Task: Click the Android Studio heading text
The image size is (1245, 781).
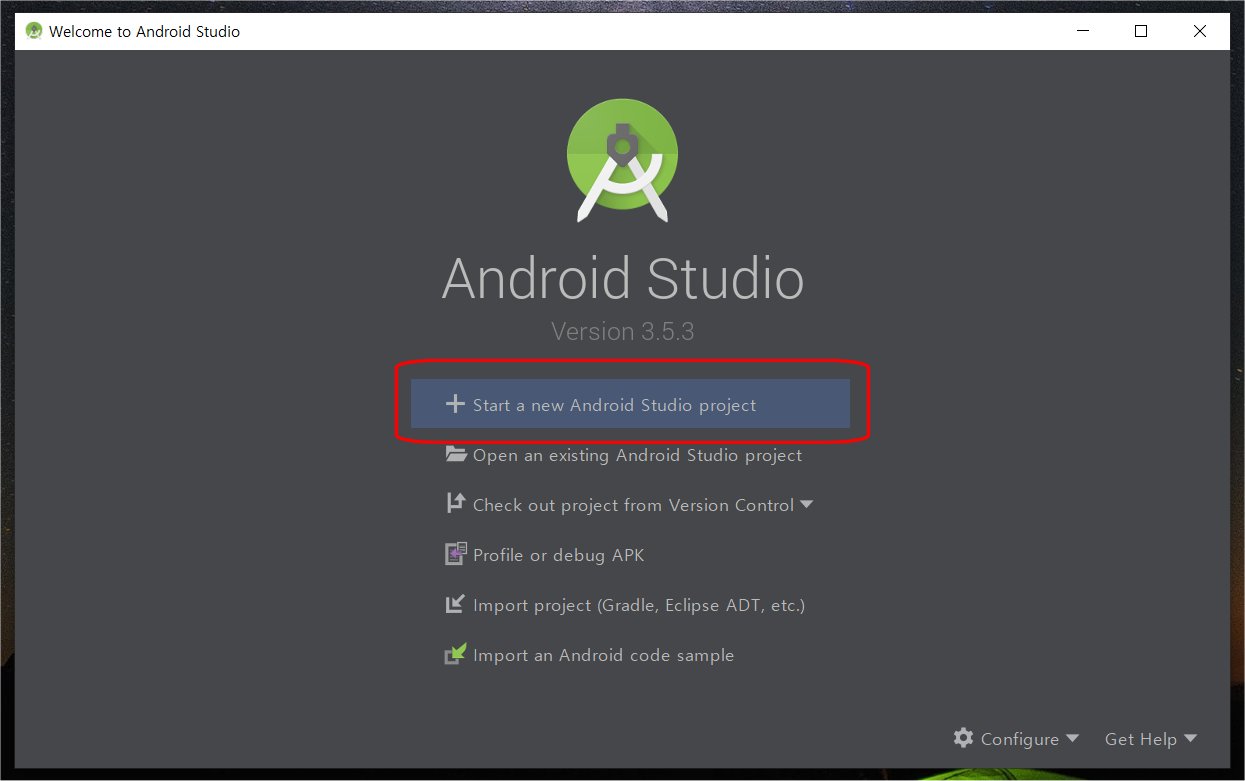Action: tap(622, 279)
